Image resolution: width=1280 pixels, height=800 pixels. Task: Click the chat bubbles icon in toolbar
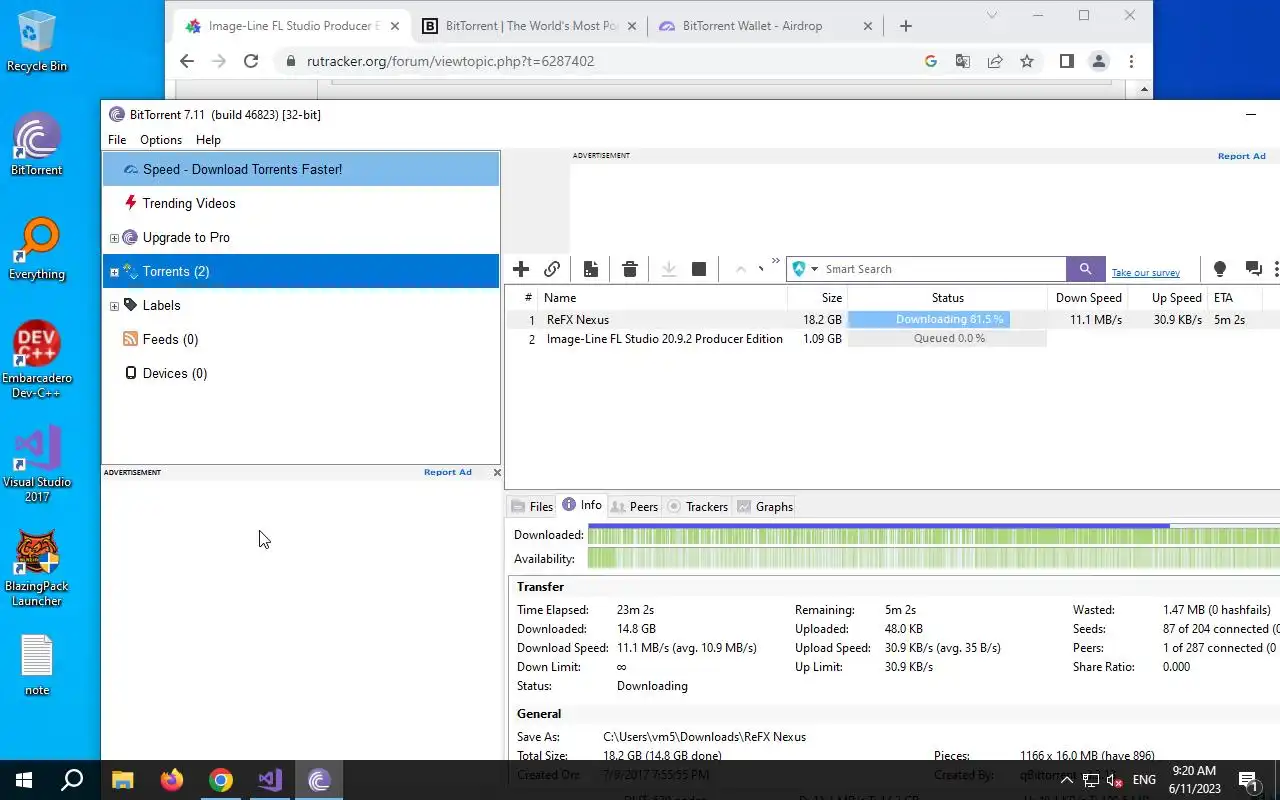pyautogui.click(x=1253, y=269)
